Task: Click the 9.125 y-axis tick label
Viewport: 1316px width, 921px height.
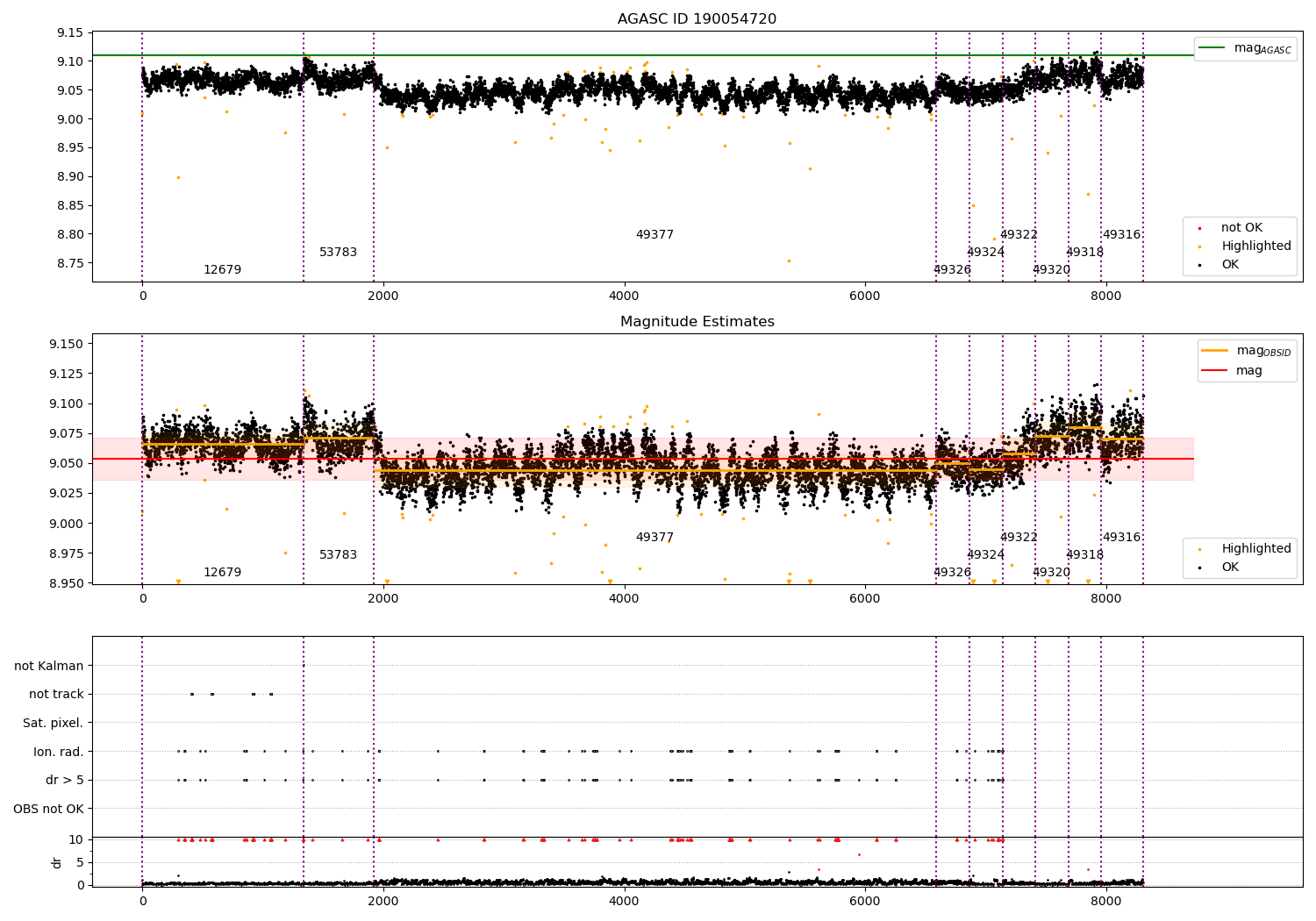Action: coord(66,374)
